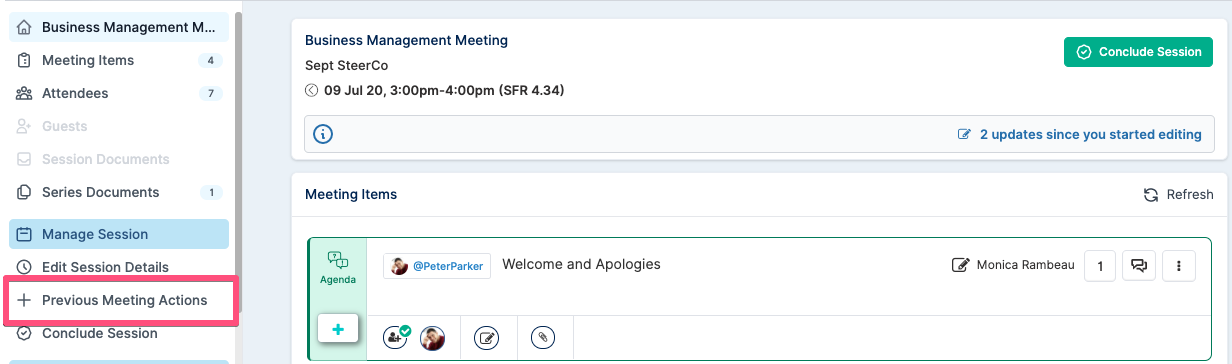Click the green plus add item button

pyautogui.click(x=339, y=328)
